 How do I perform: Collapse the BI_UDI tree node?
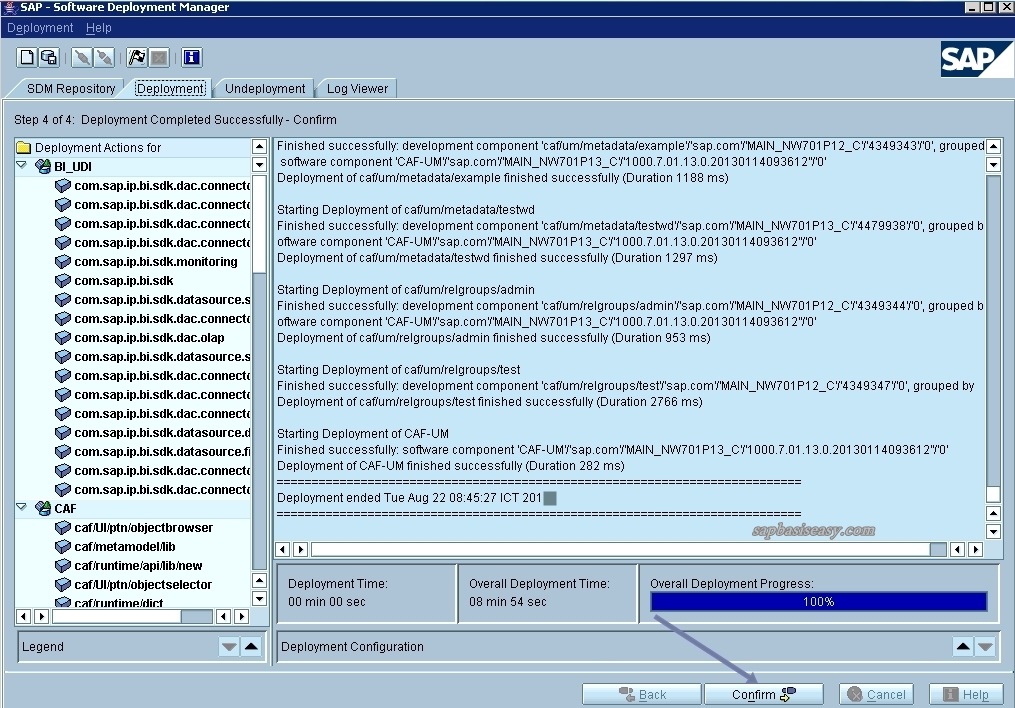[21, 165]
